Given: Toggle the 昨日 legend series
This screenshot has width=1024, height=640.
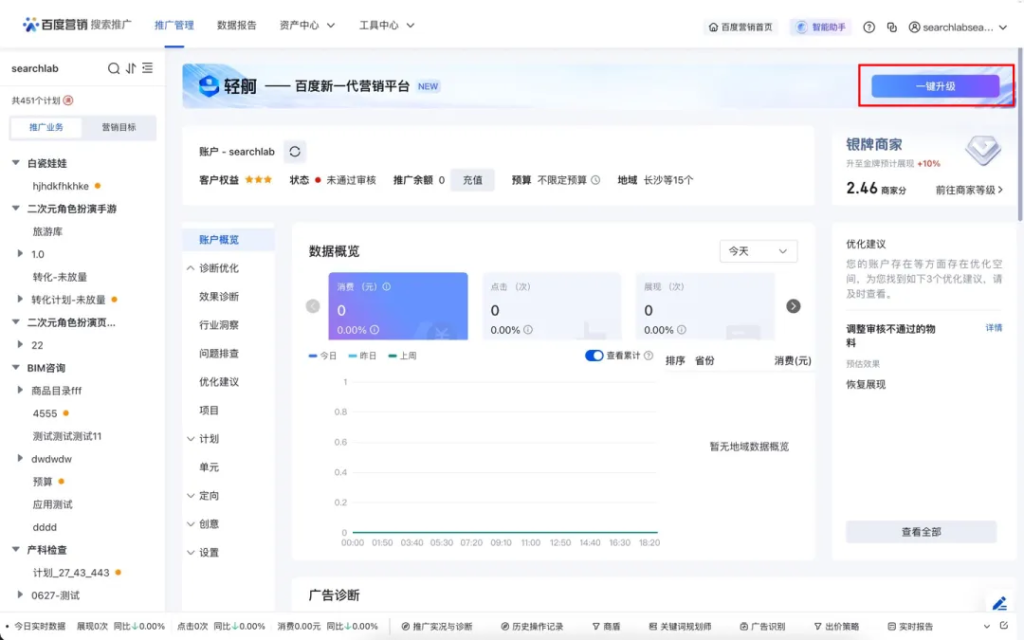Looking at the screenshot, I should point(362,356).
